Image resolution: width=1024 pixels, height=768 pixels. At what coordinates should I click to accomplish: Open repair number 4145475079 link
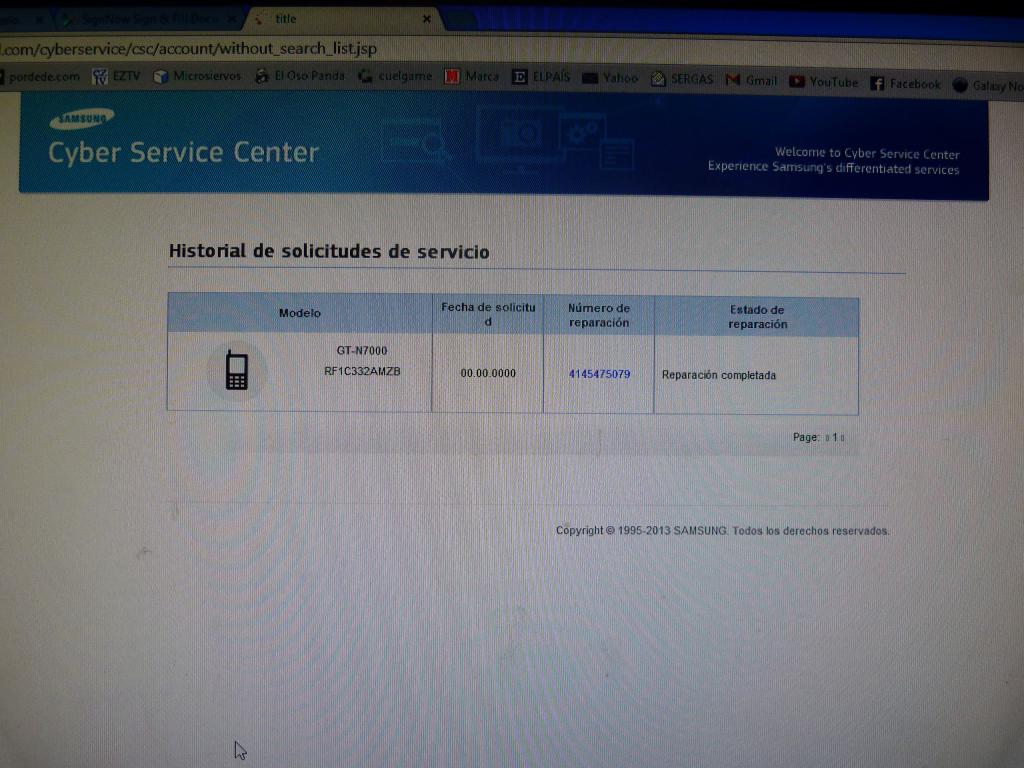coord(599,375)
